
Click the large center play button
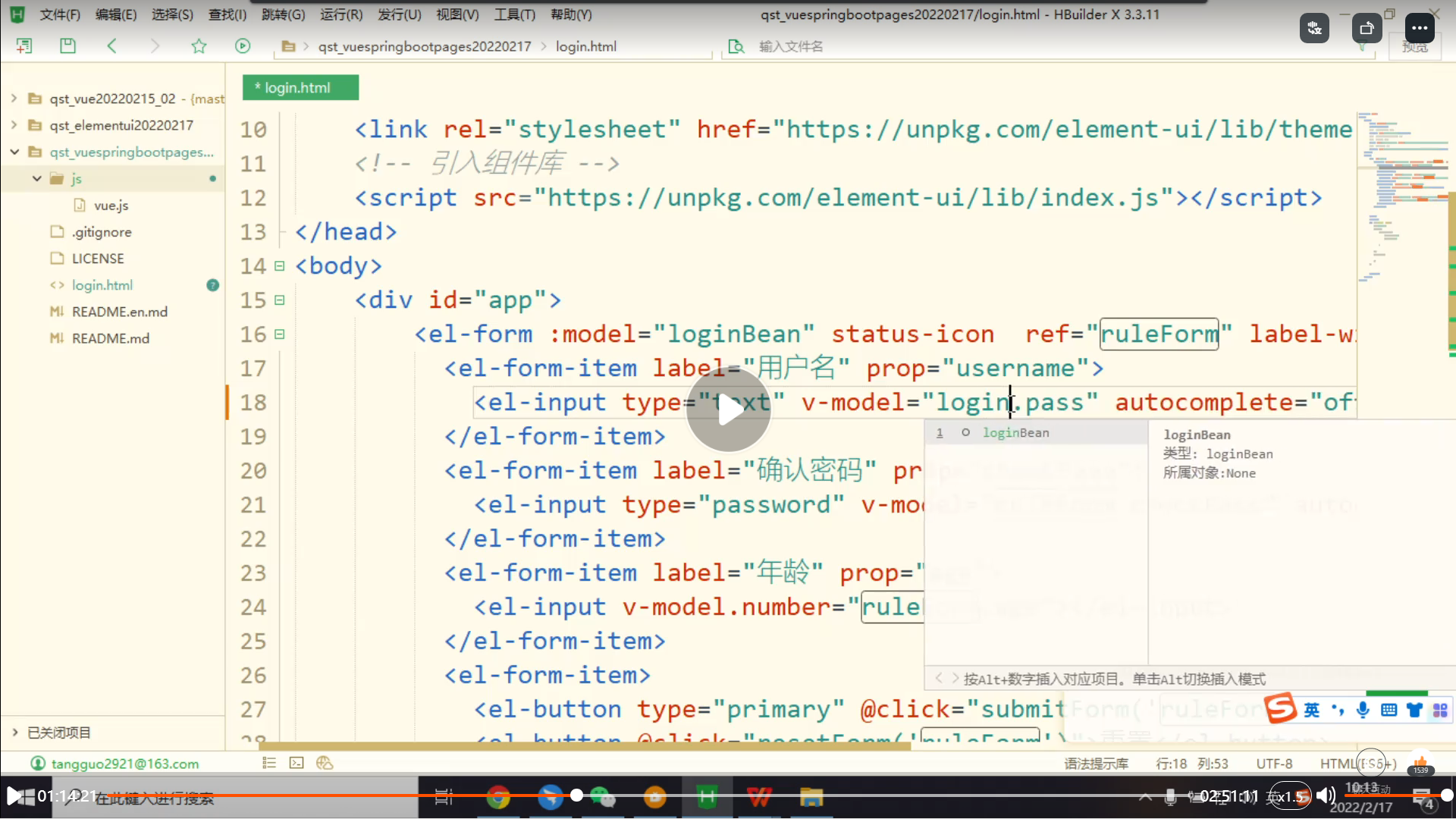click(x=729, y=409)
